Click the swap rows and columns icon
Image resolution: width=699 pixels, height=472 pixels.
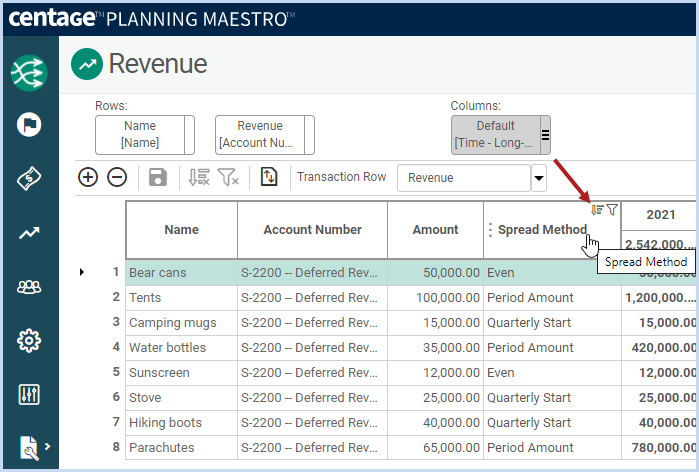[269, 177]
